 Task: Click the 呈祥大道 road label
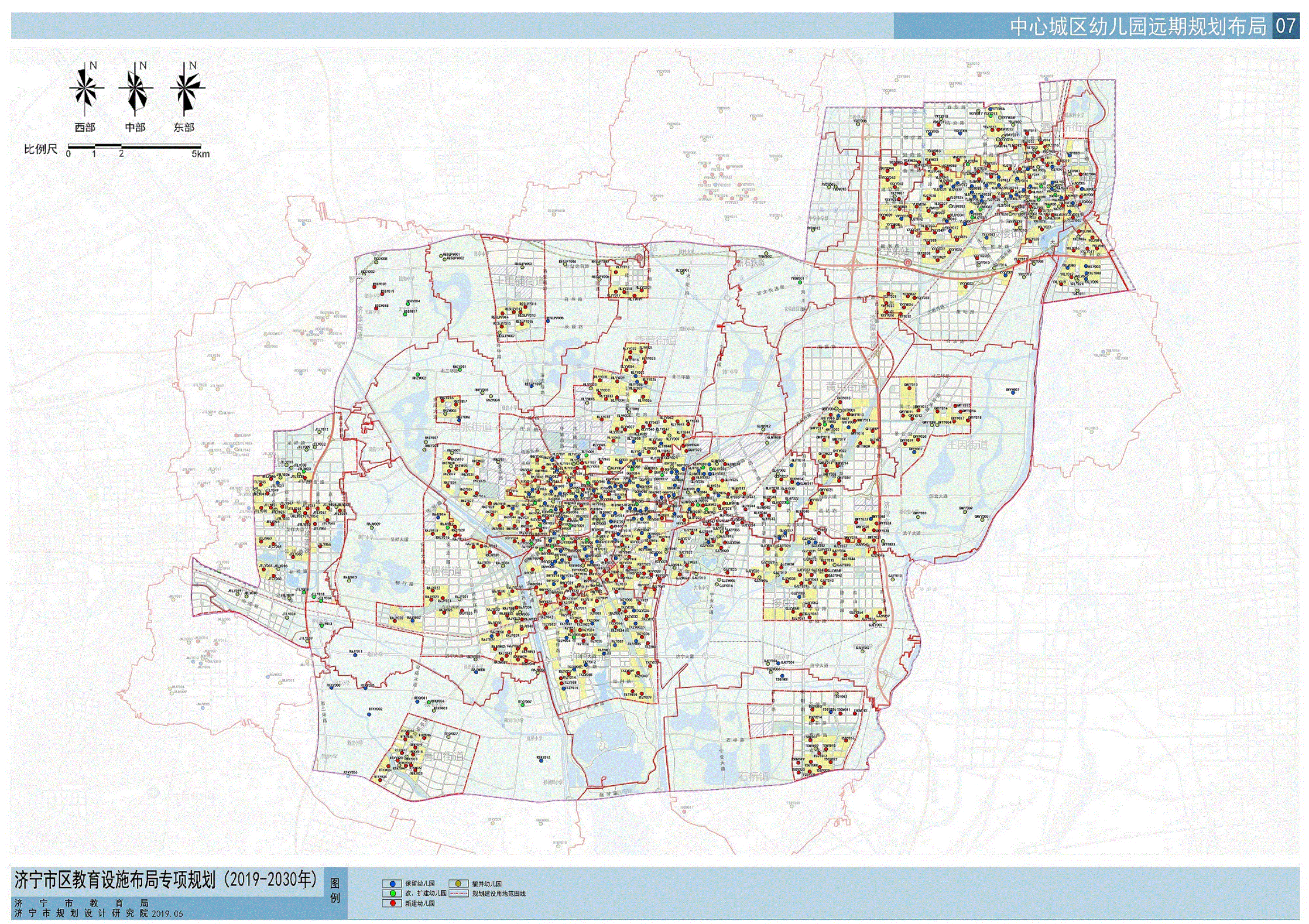tap(400, 539)
